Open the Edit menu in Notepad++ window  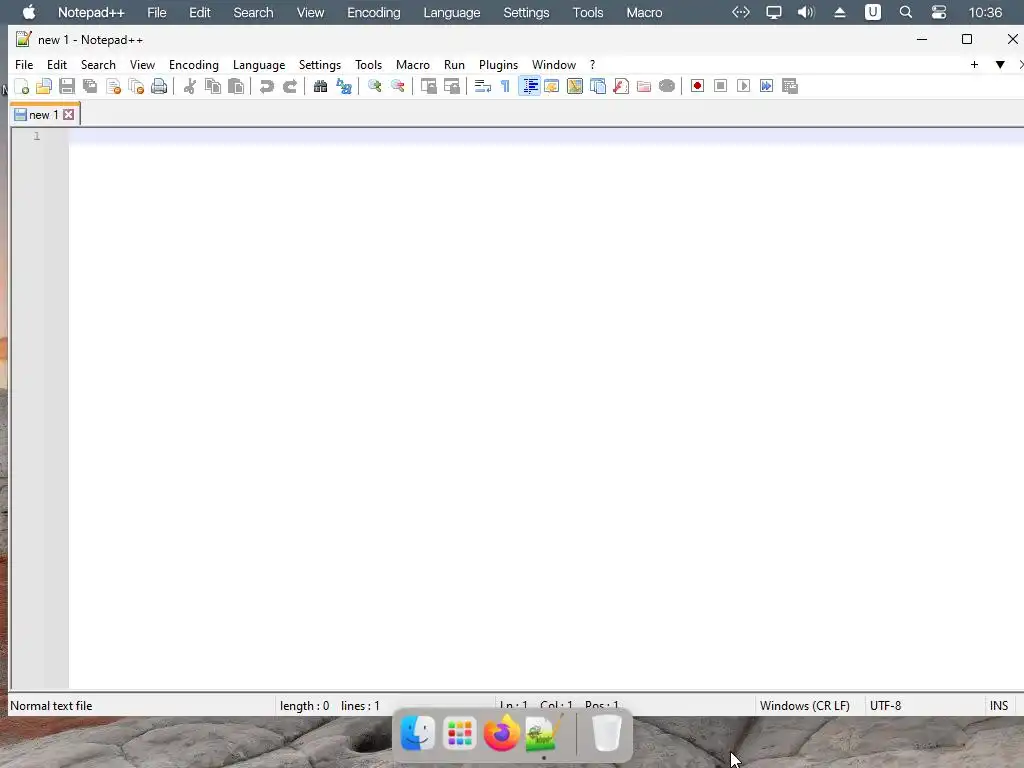tap(57, 65)
